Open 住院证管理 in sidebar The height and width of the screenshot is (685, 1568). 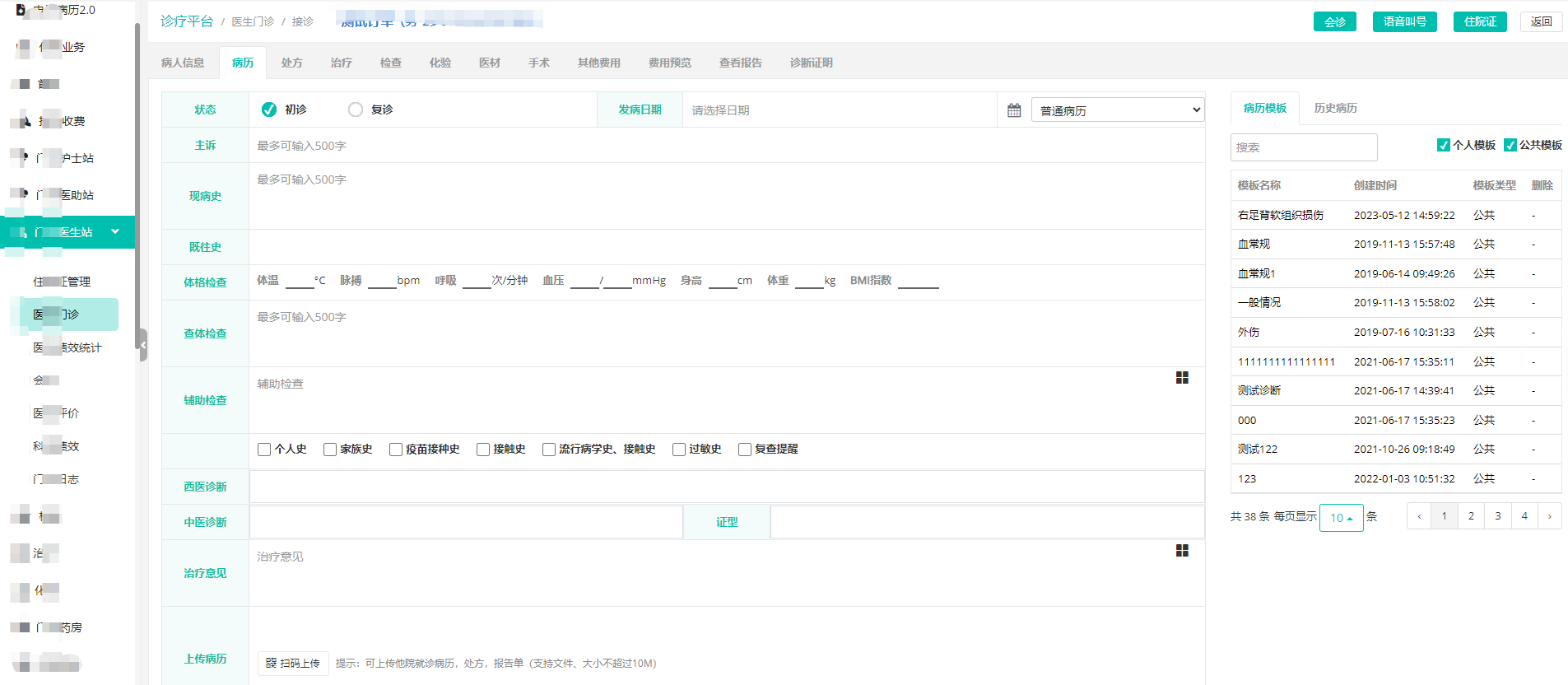coord(62,282)
